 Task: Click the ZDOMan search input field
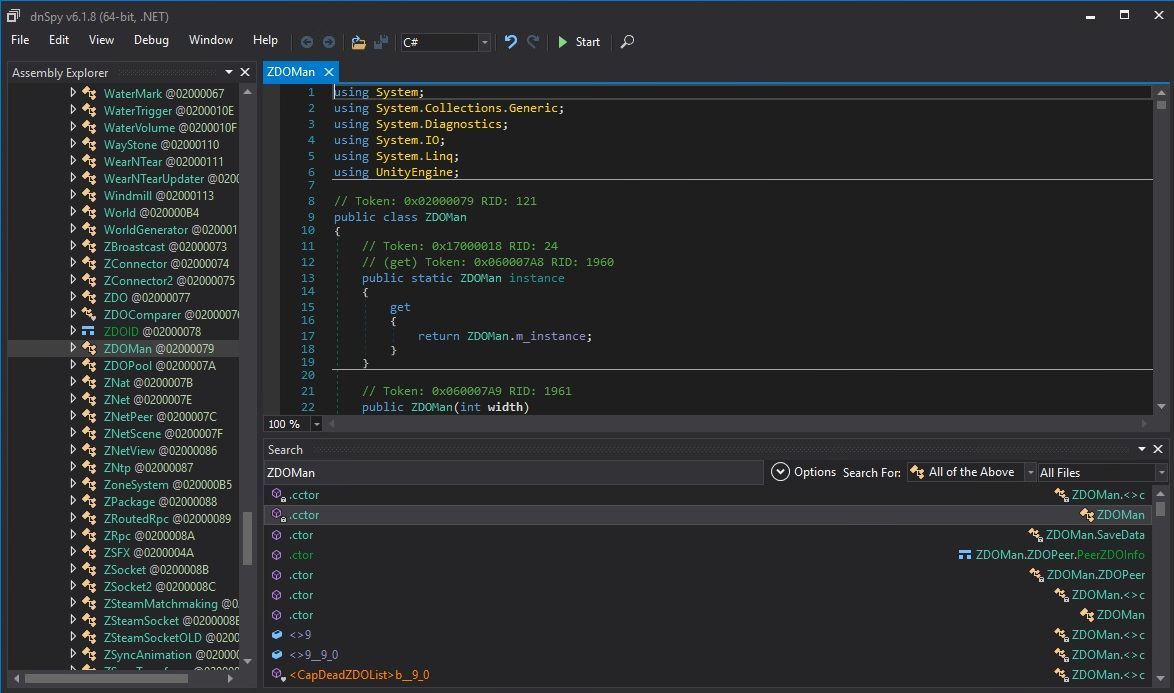pyautogui.click(x=513, y=472)
